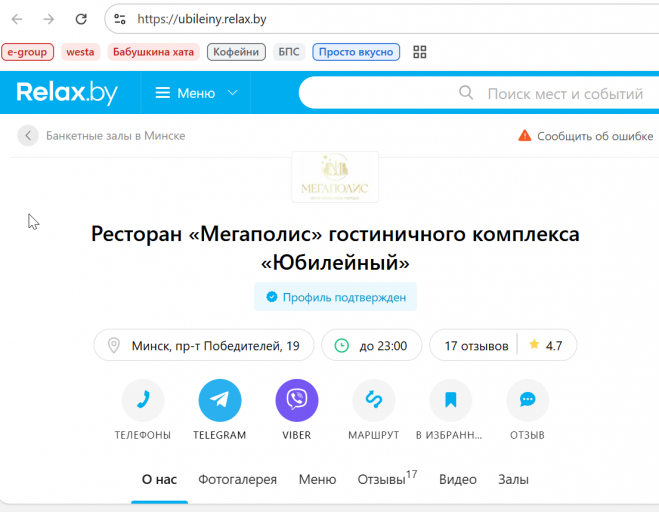
Task: Switch to the Отзывы tab
Action: coord(387,478)
